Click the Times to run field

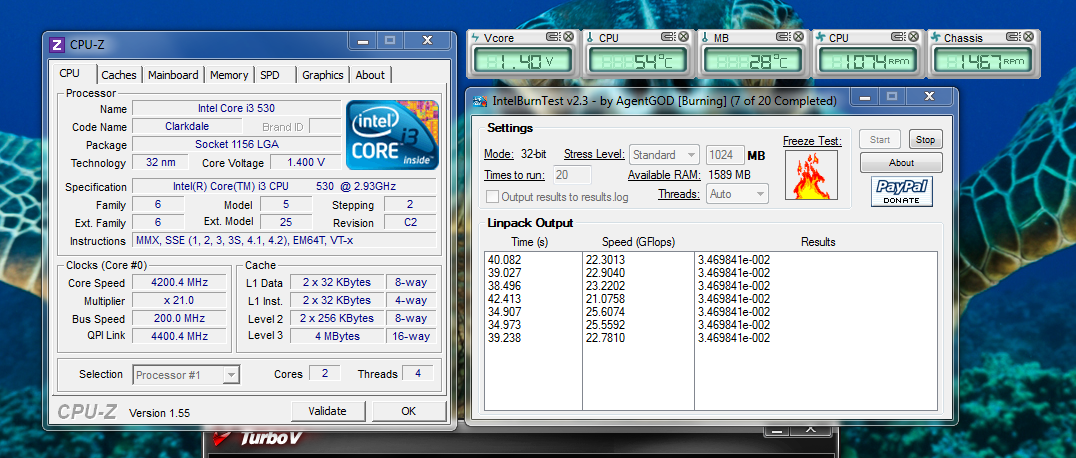click(572, 174)
